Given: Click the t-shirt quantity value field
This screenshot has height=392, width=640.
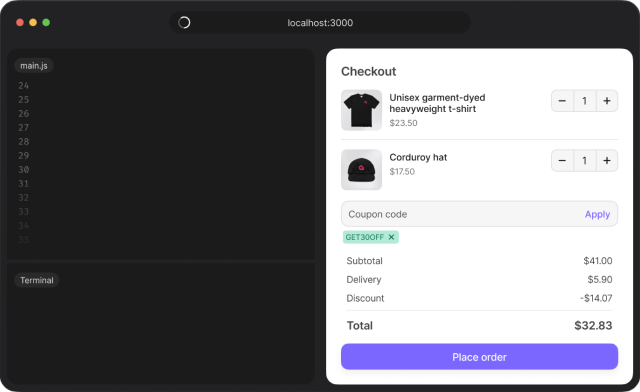Looking at the screenshot, I should [584, 101].
